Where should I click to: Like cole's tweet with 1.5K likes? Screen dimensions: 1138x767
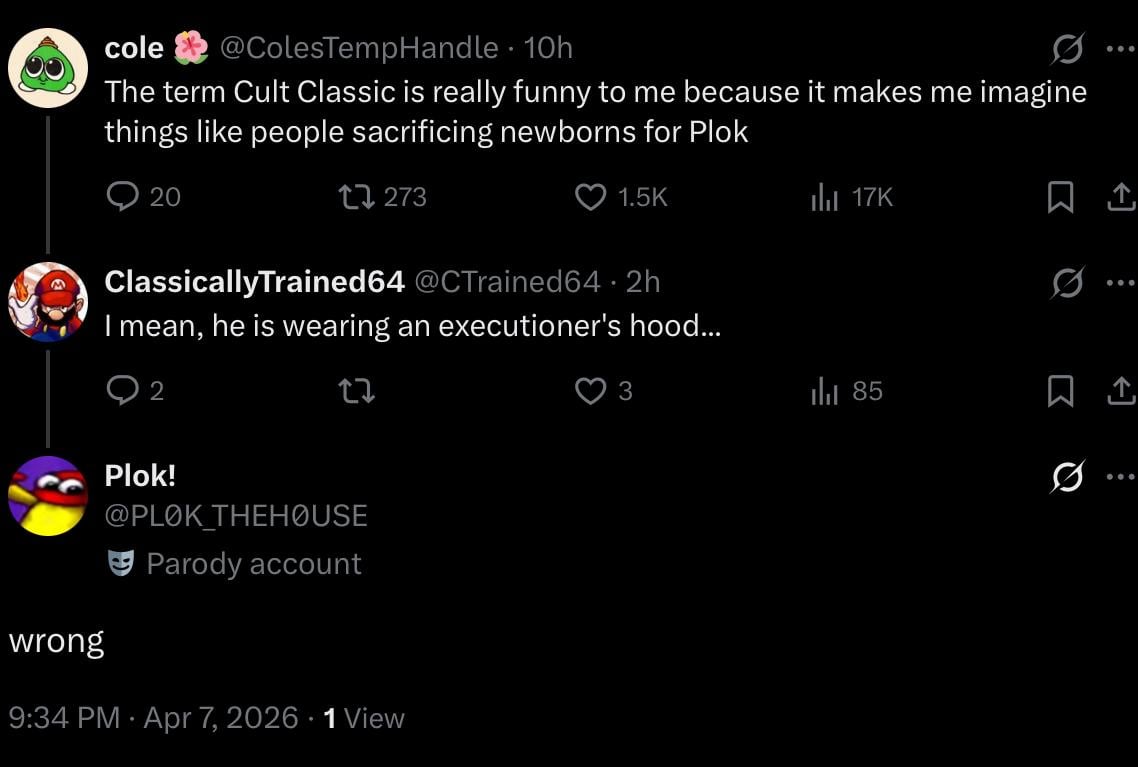click(591, 197)
